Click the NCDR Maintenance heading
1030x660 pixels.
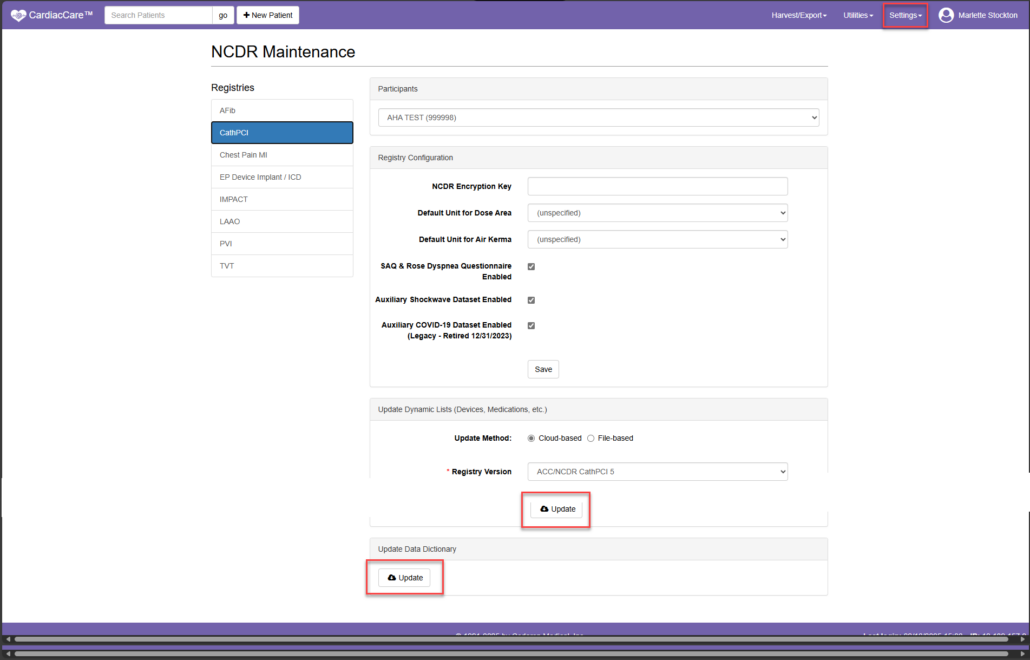coord(283,52)
